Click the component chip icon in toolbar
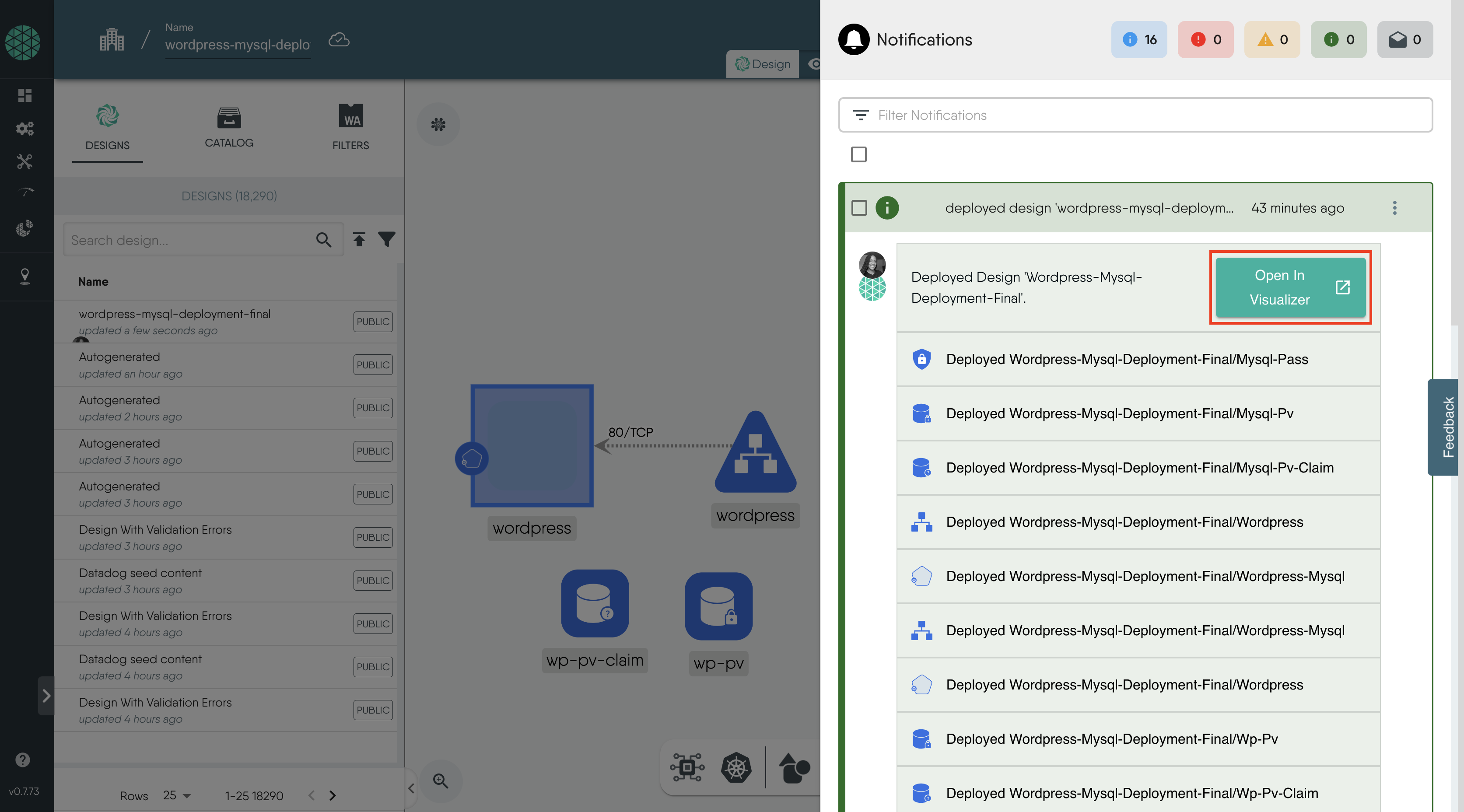This screenshot has height=812, width=1464. [x=686, y=768]
